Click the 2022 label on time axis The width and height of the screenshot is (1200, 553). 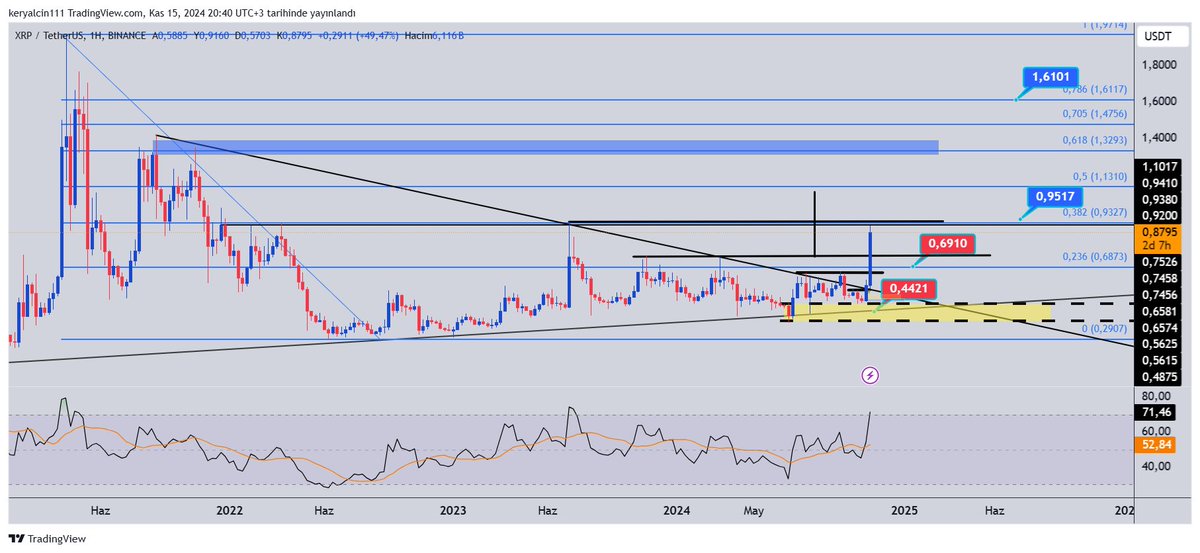pos(229,510)
